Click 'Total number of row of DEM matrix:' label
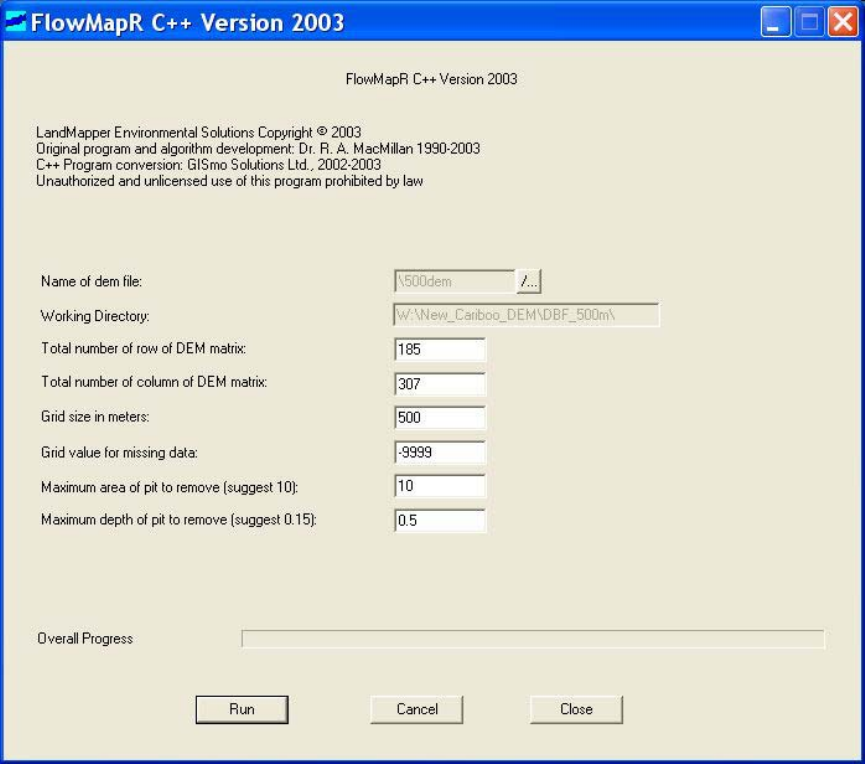Screen dimensions: 865x764 pos(143,349)
